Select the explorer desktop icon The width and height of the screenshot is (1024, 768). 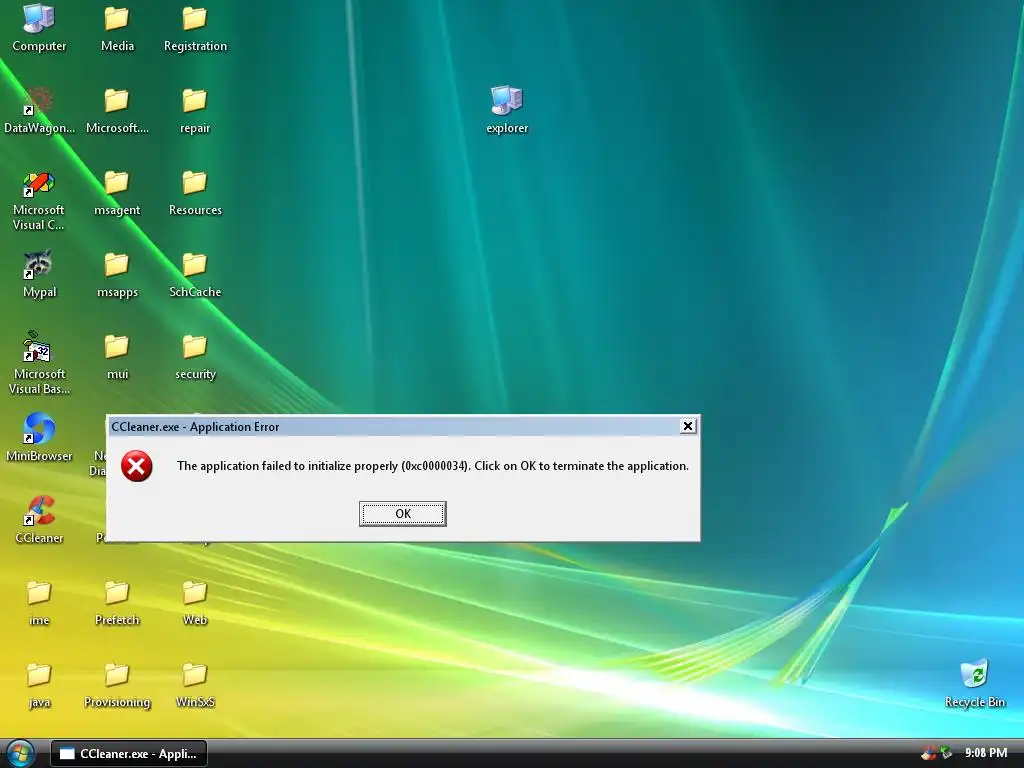(x=507, y=110)
